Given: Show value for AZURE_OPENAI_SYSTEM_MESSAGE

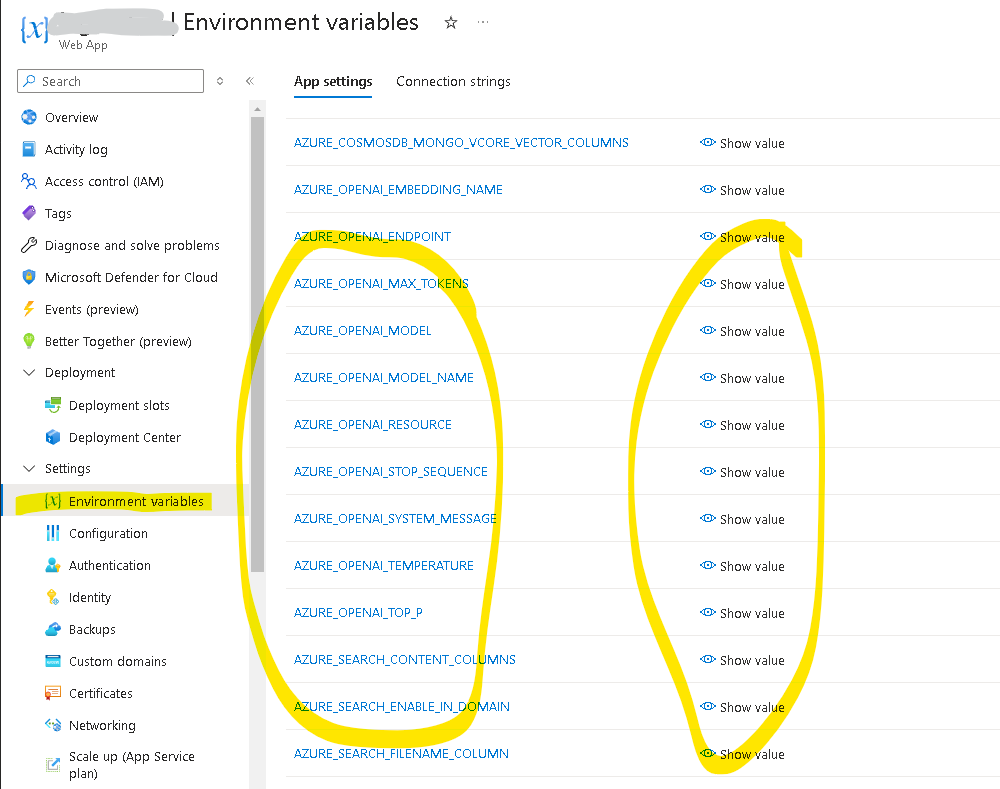Looking at the screenshot, I should click(x=742, y=519).
